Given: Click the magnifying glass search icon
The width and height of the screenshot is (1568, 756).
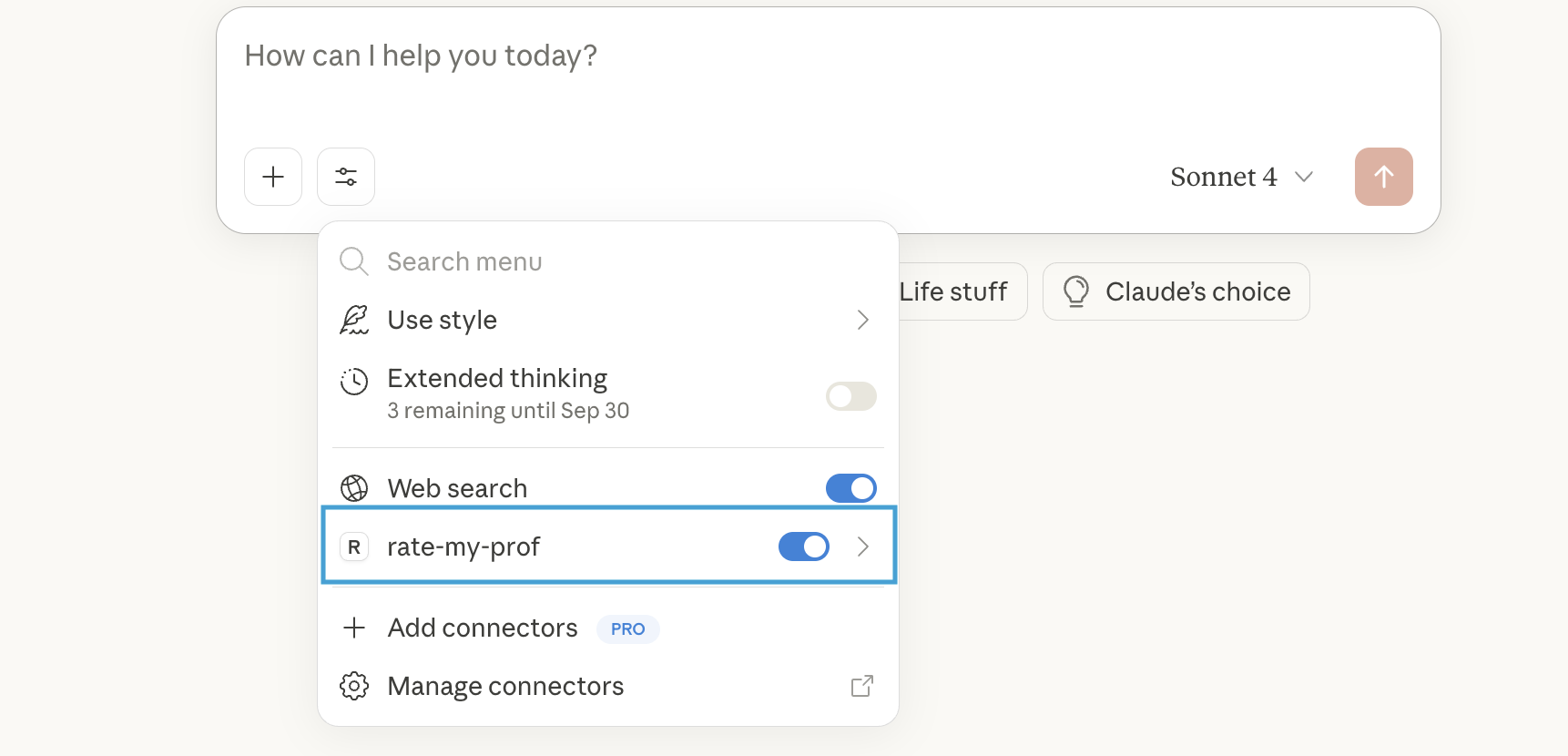Looking at the screenshot, I should point(354,261).
